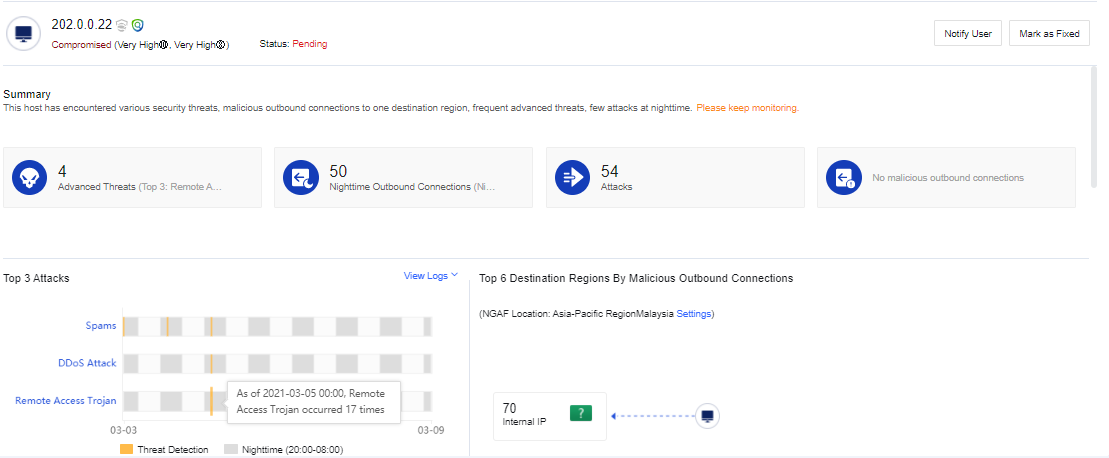Click the monitor icon in connection diagram

(708, 415)
